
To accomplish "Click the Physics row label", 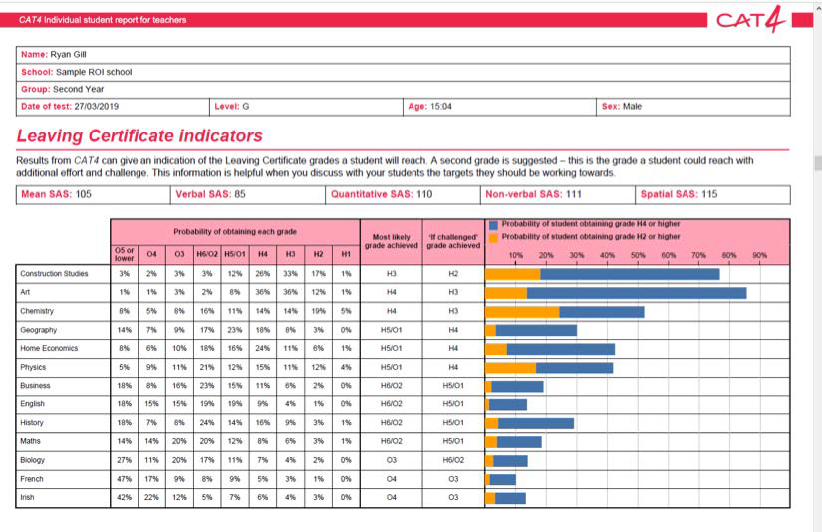I will [x=33, y=367].
